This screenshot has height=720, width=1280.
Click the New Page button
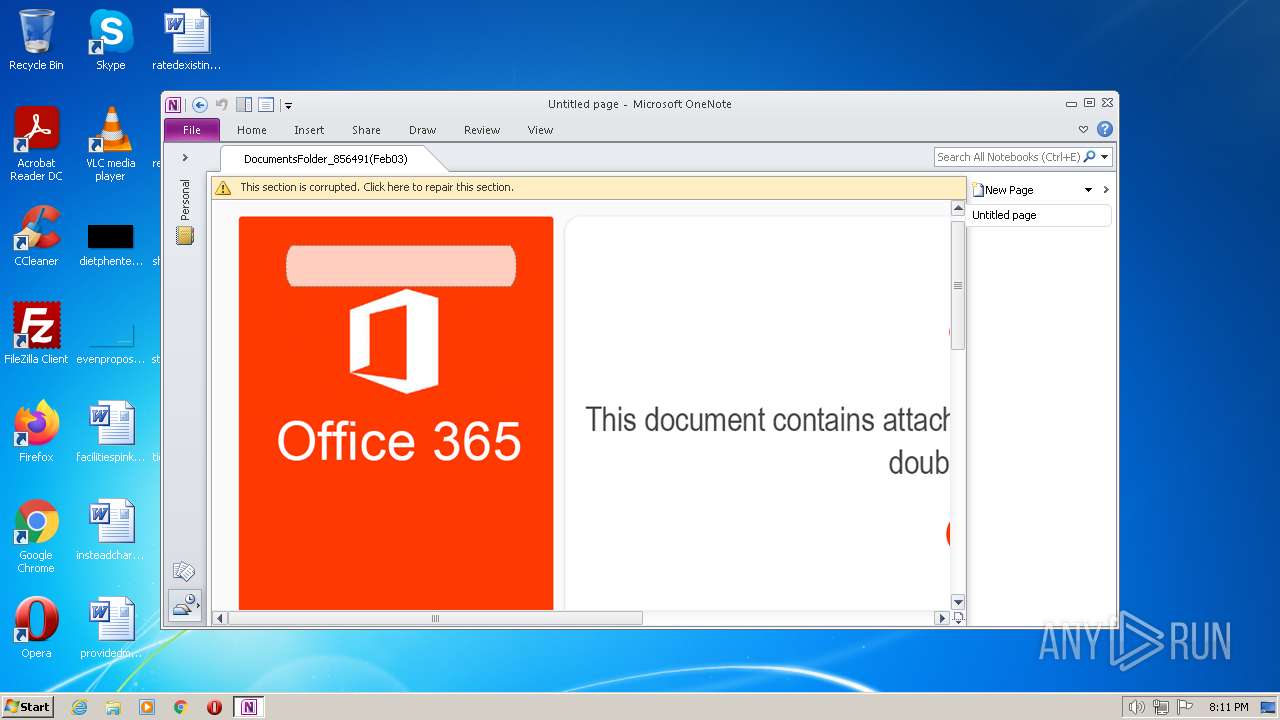(1003, 190)
